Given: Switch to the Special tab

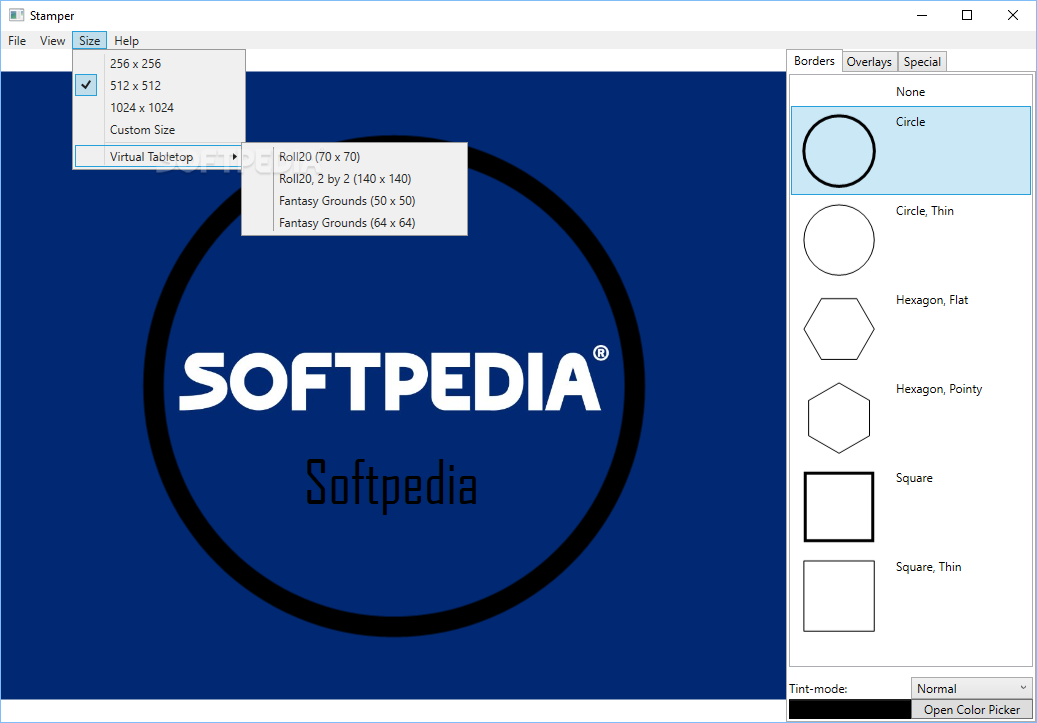Looking at the screenshot, I should point(922,62).
